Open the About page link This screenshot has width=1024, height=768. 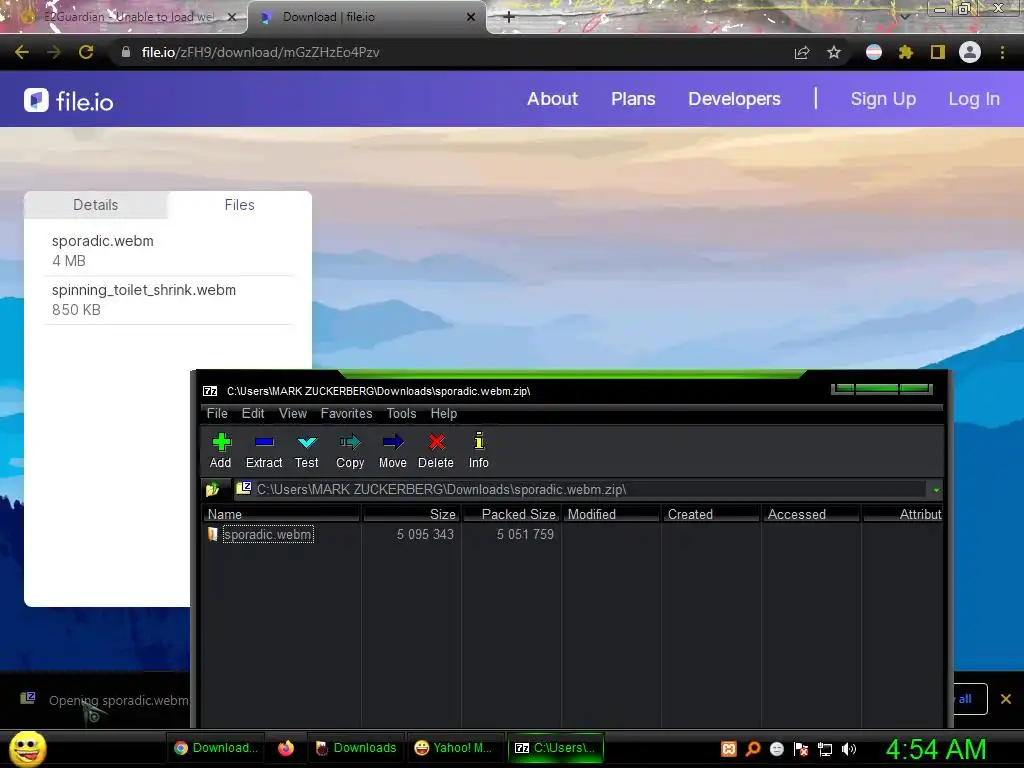point(552,99)
